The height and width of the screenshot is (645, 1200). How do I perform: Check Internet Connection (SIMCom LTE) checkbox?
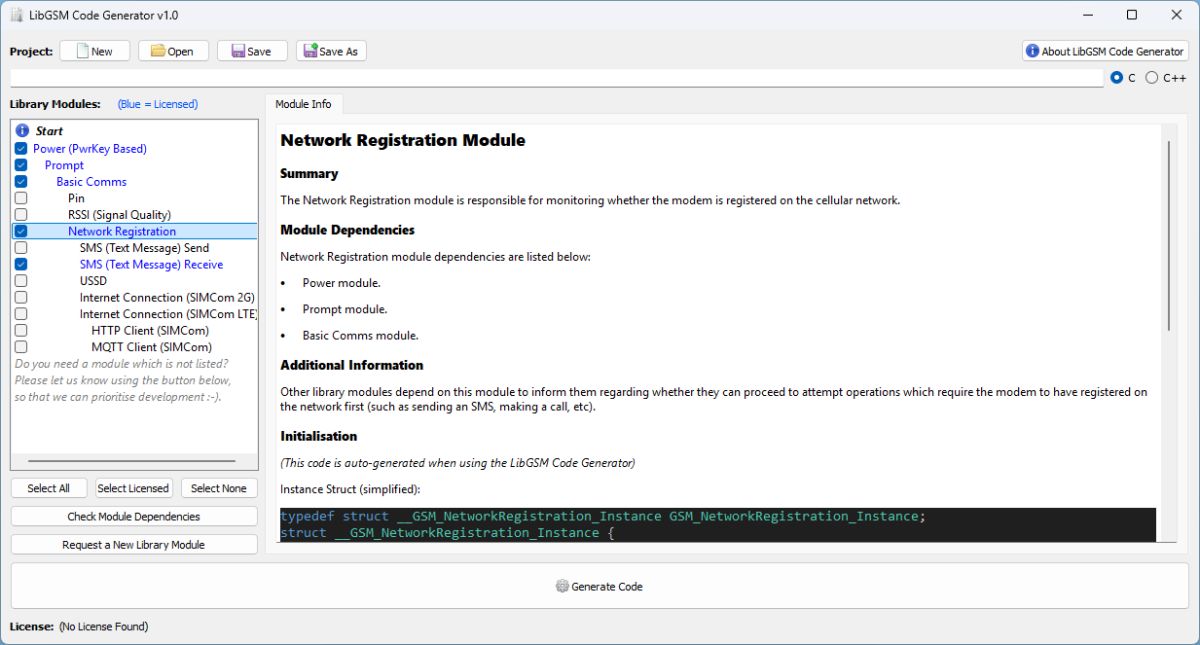pyautogui.click(x=21, y=314)
